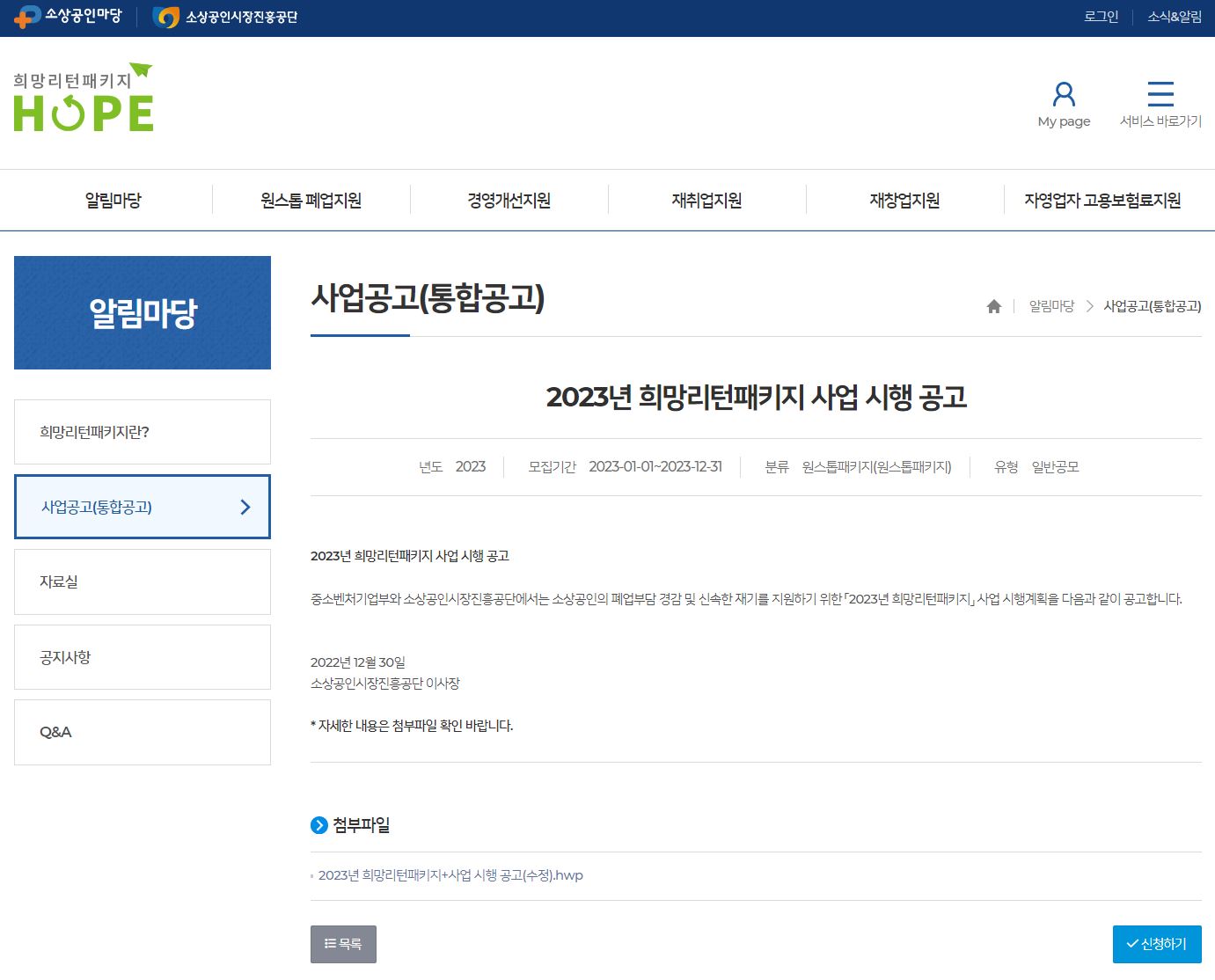Viewport: 1215px width, 980px height.
Task: Click the HOPE 희망리턴패키지 logo
Action: pos(83,99)
